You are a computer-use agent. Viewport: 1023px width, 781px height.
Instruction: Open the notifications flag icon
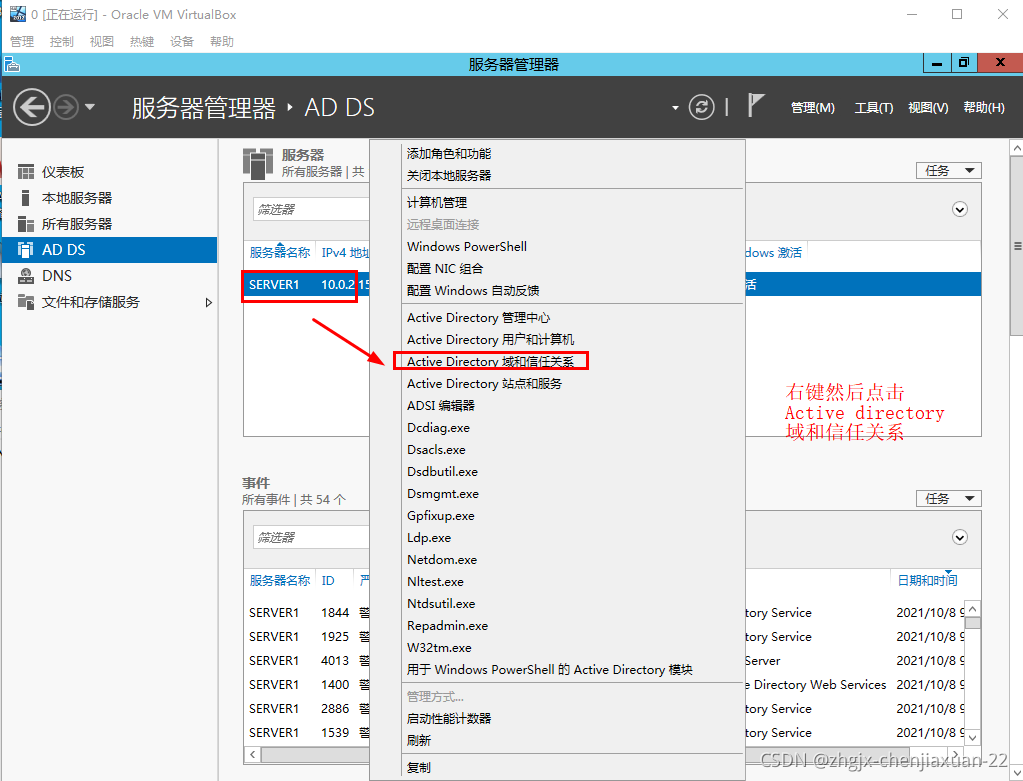pos(755,105)
